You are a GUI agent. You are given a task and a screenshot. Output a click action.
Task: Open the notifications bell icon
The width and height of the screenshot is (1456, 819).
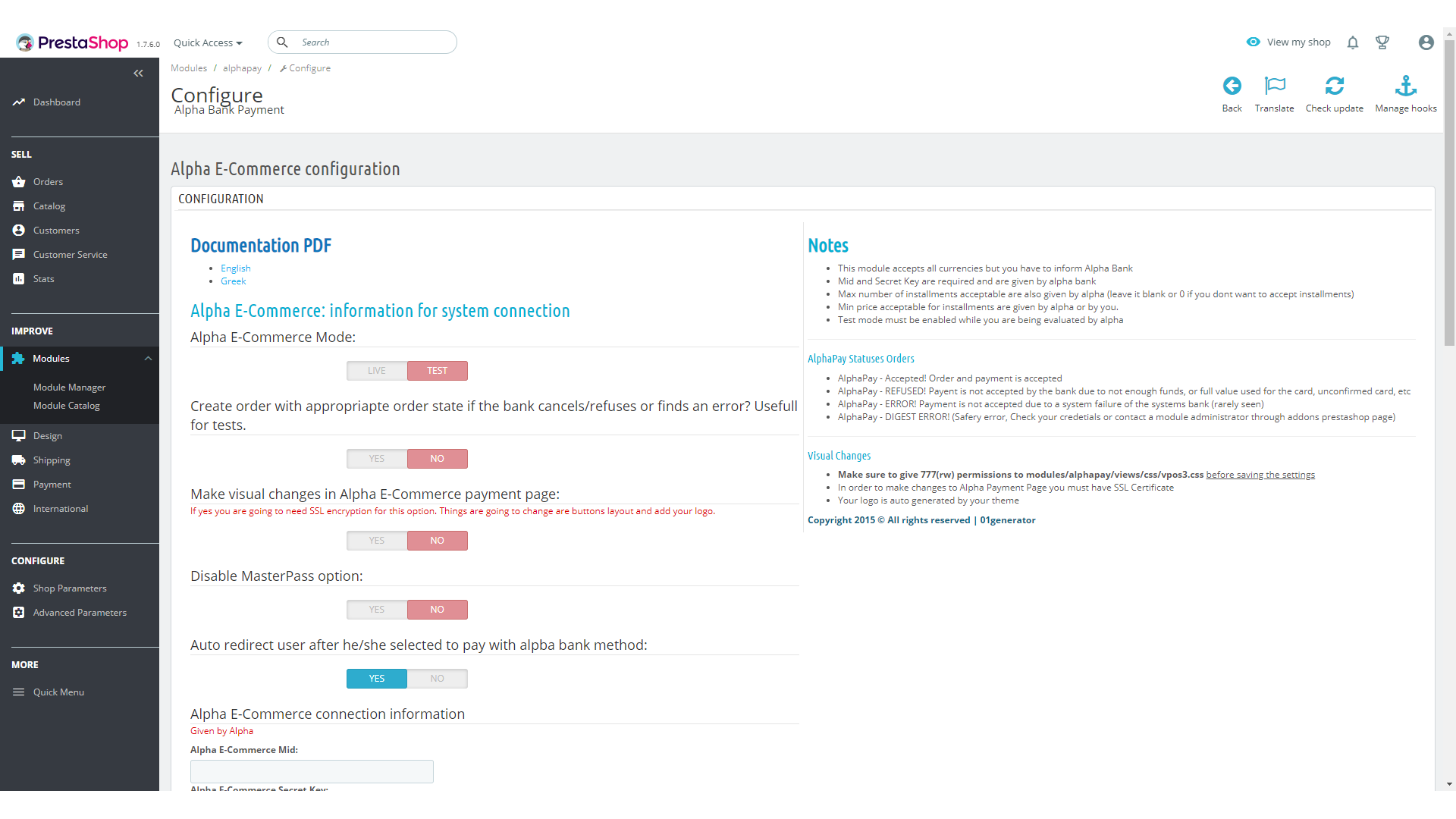coord(1352,42)
